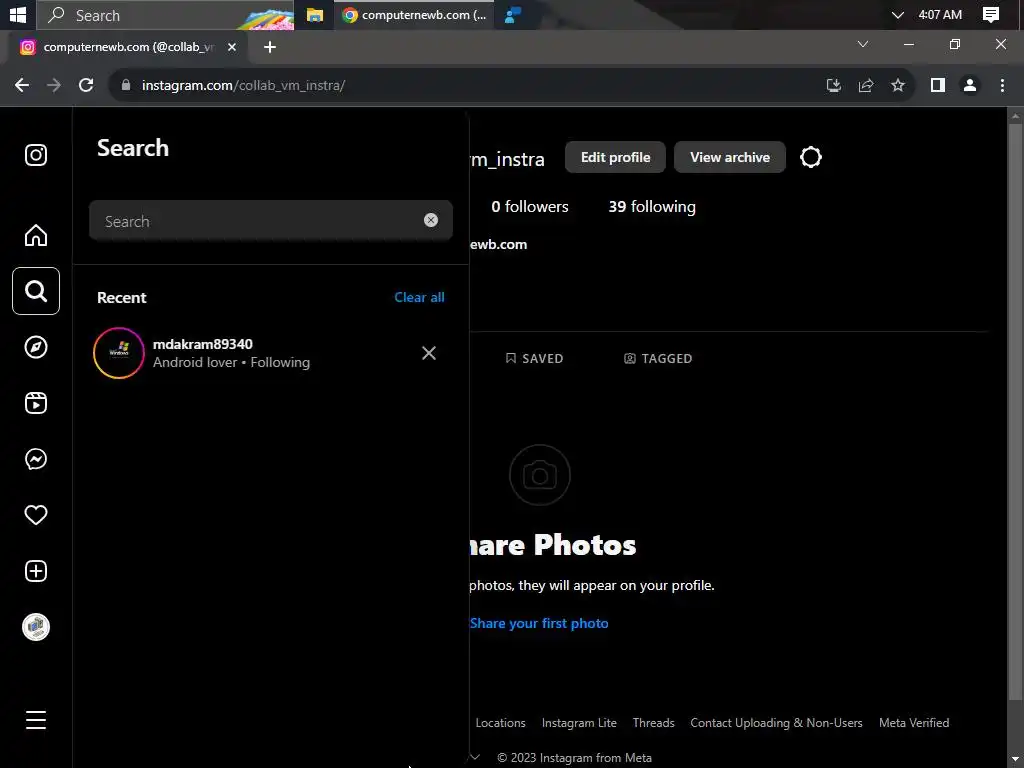Viewport: 1024px width, 768px height.
Task: Open Locations footer link
Action: [x=500, y=723]
